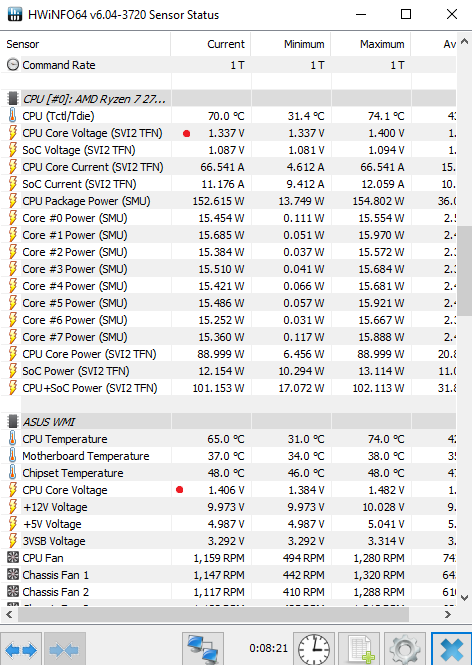Image resolution: width=472 pixels, height=665 pixels.
Task: Select Core #6 Power (SMU) row
Action: click(228, 320)
